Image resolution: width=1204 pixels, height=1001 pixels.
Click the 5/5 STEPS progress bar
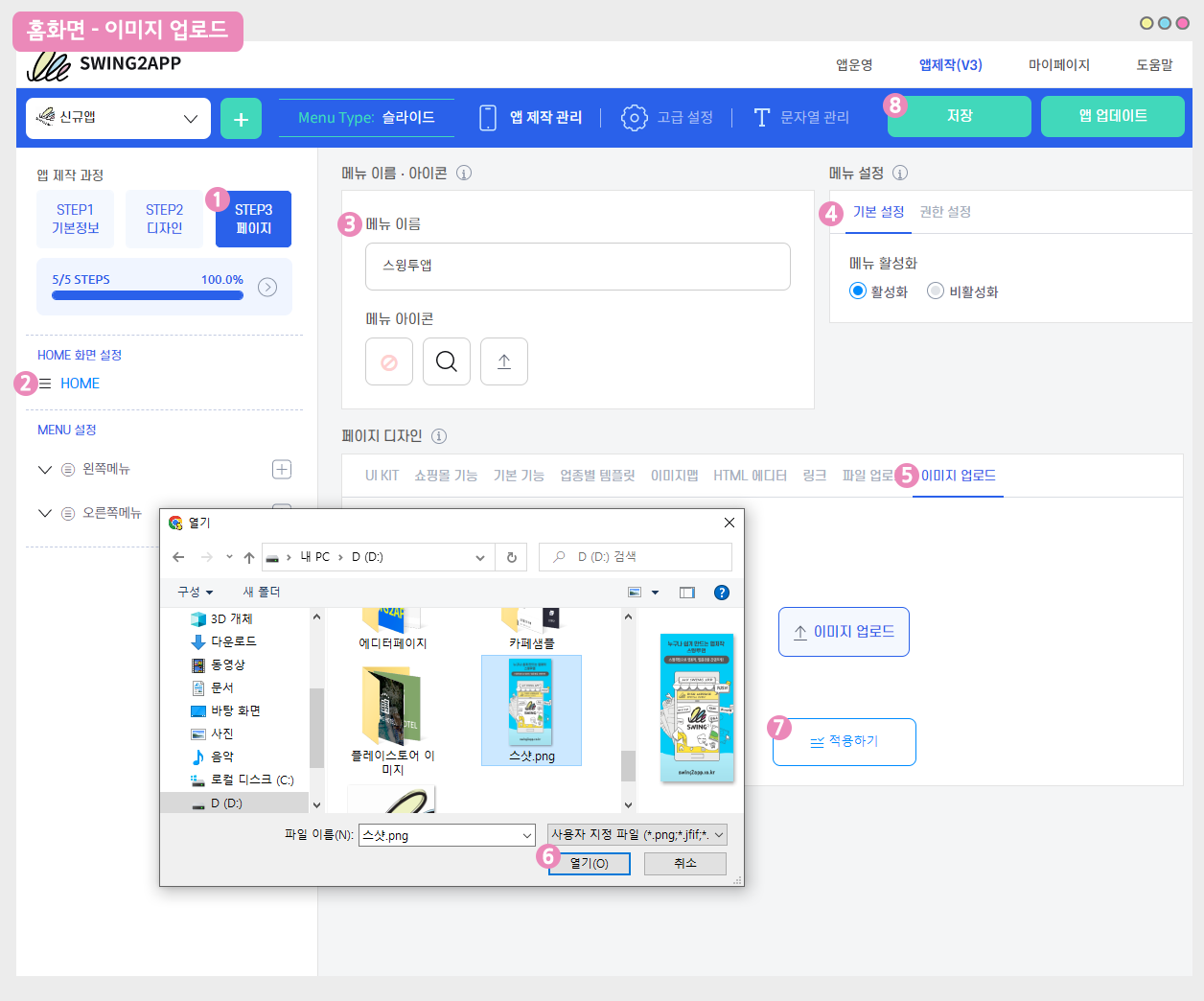click(x=148, y=295)
